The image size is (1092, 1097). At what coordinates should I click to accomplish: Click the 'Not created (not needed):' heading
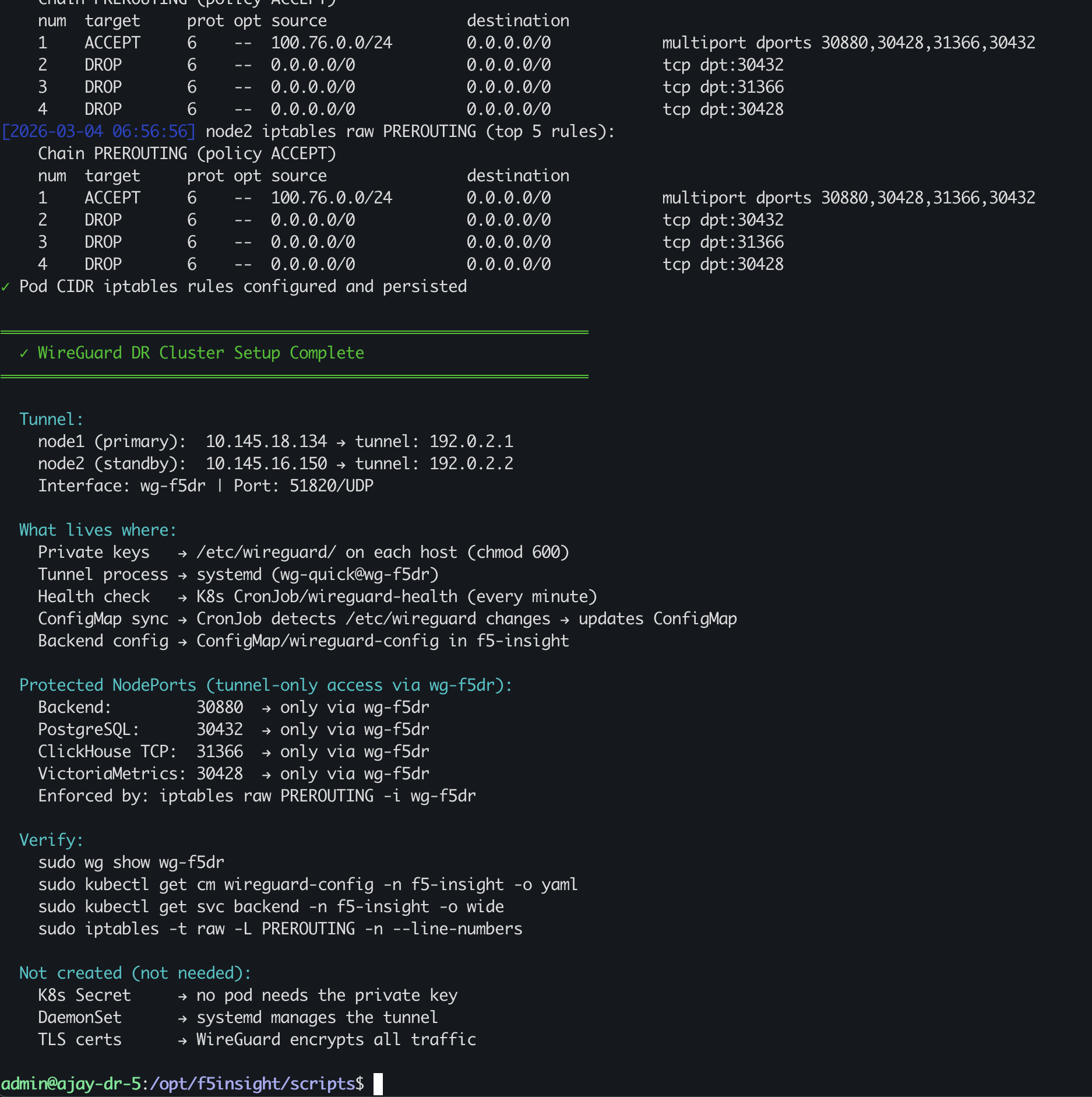(135, 973)
